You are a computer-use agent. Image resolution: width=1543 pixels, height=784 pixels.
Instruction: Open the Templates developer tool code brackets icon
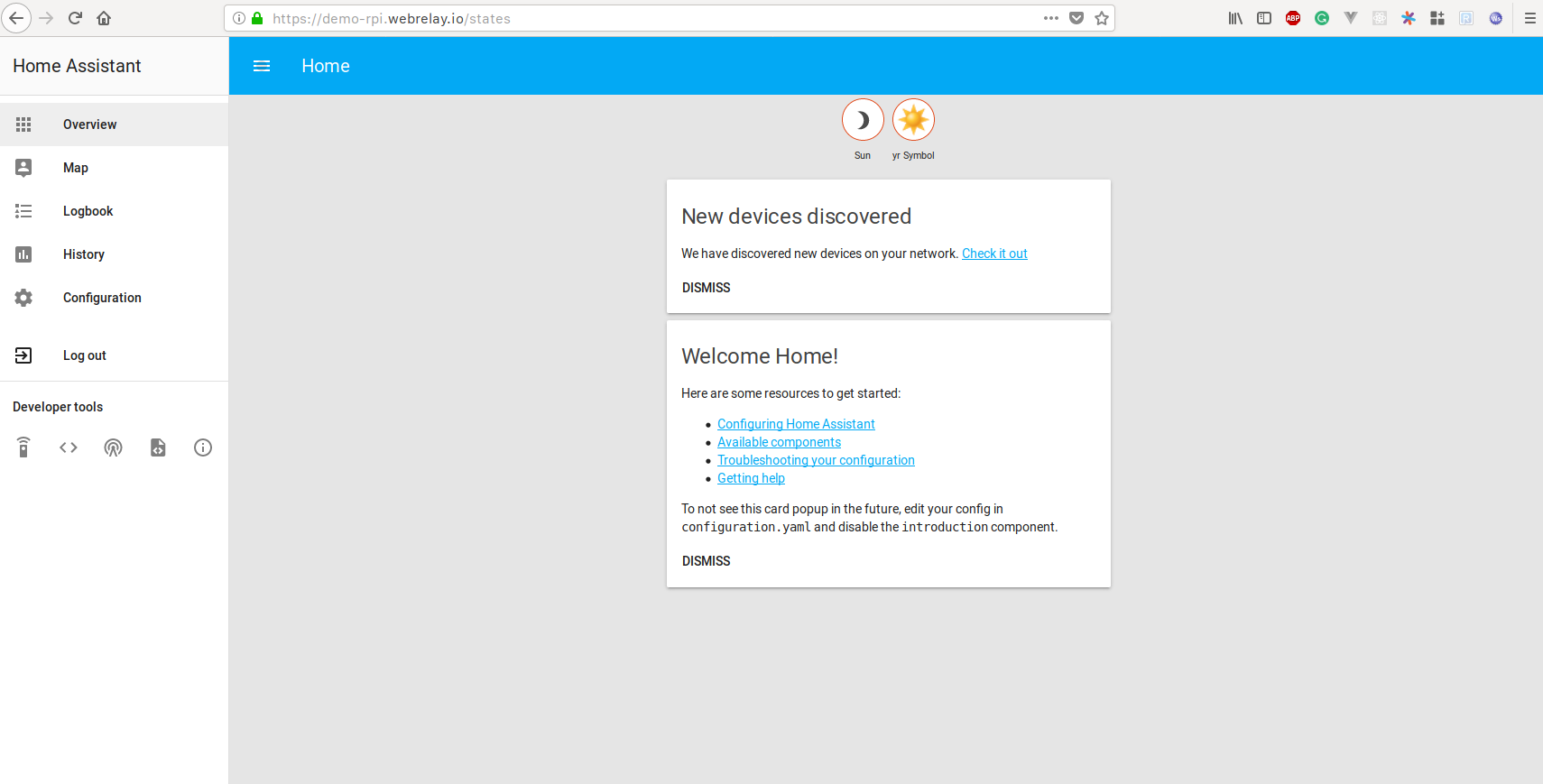69,447
